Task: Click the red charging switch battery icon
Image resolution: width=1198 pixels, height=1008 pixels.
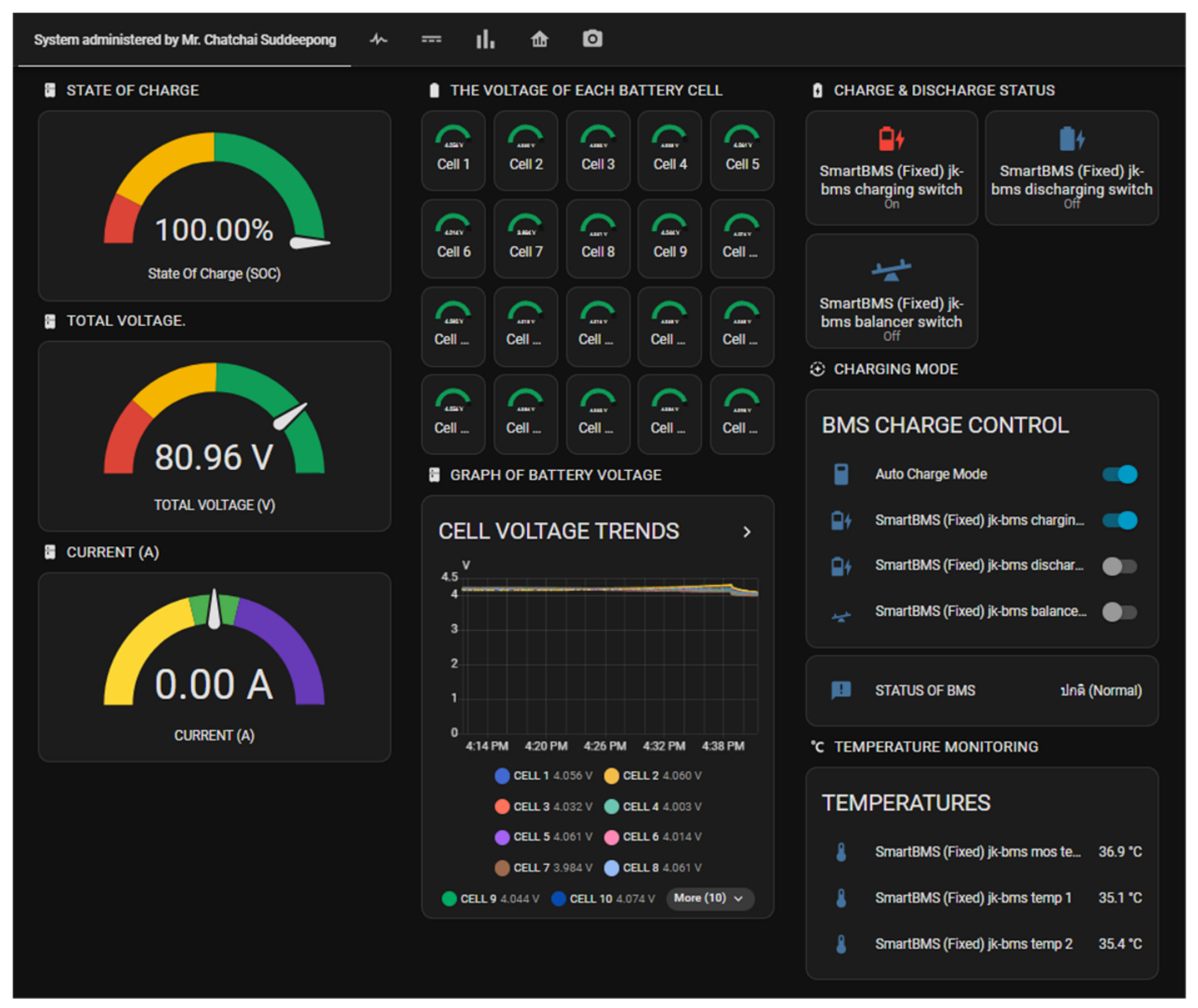Action: (891, 138)
